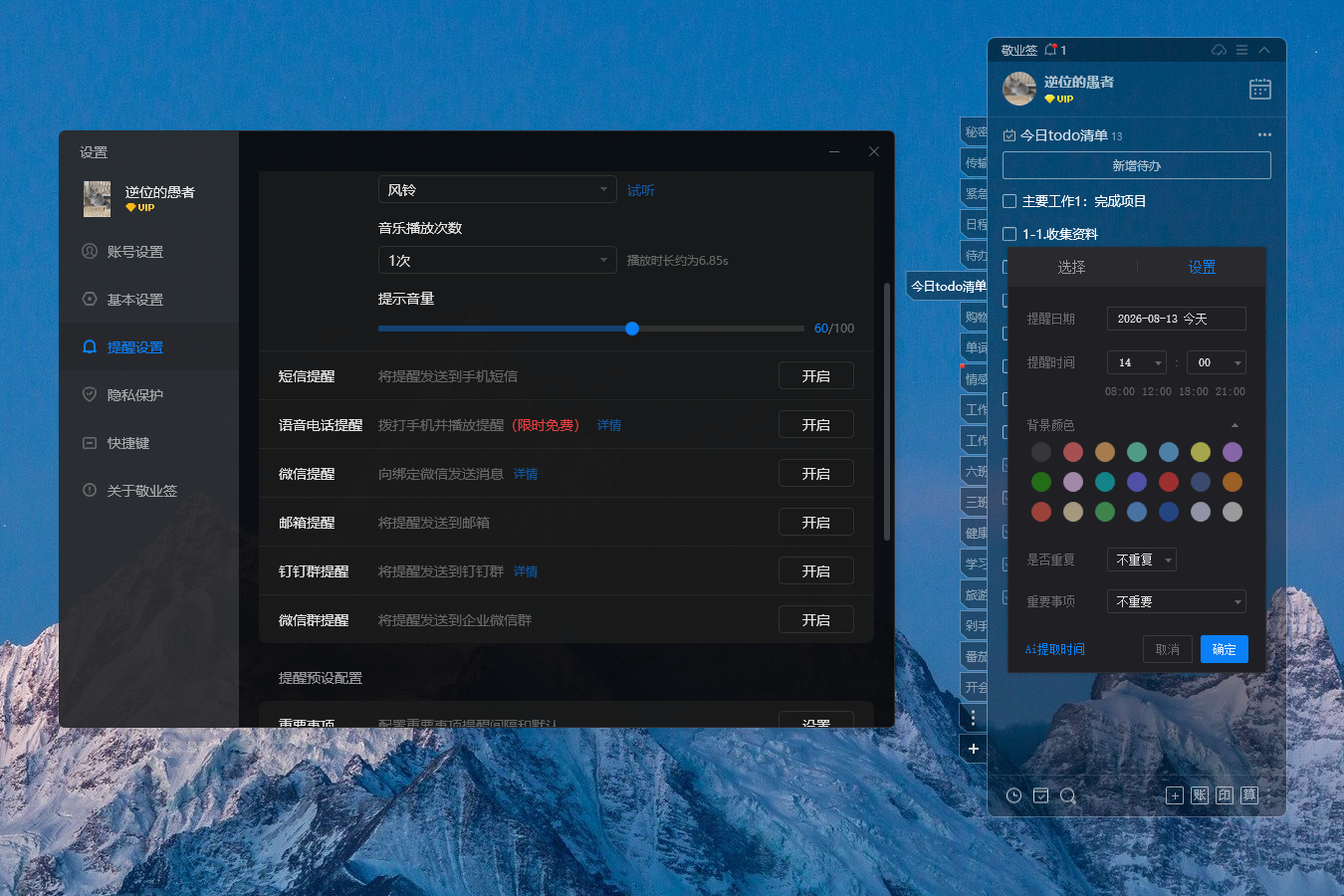Pick the dark gray background color swatch

point(1041,452)
